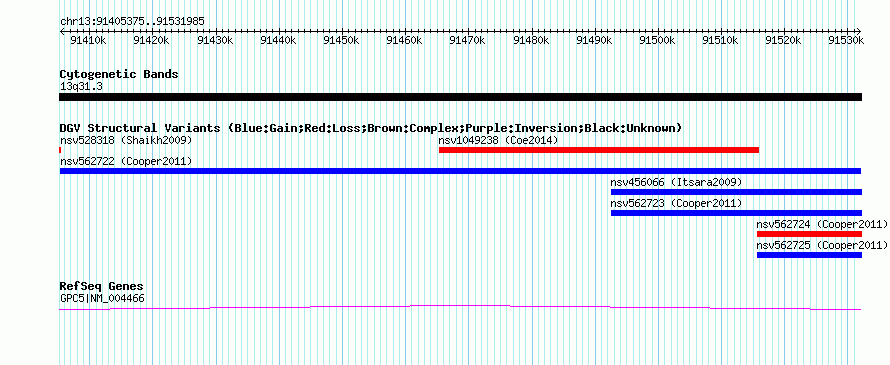Screen dimensions: 890x365
Task: Click the Cytogenetic Bands track heading
Action: pos(119,74)
